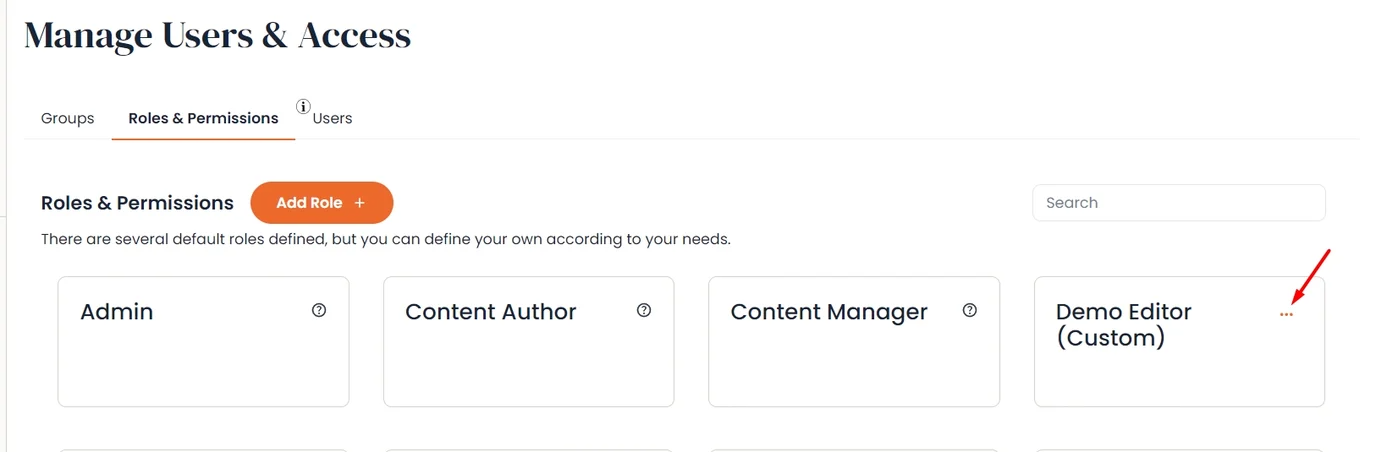Open the Content Author role card
The width and height of the screenshot is (1376, 452).
click(x=529, y=342)
